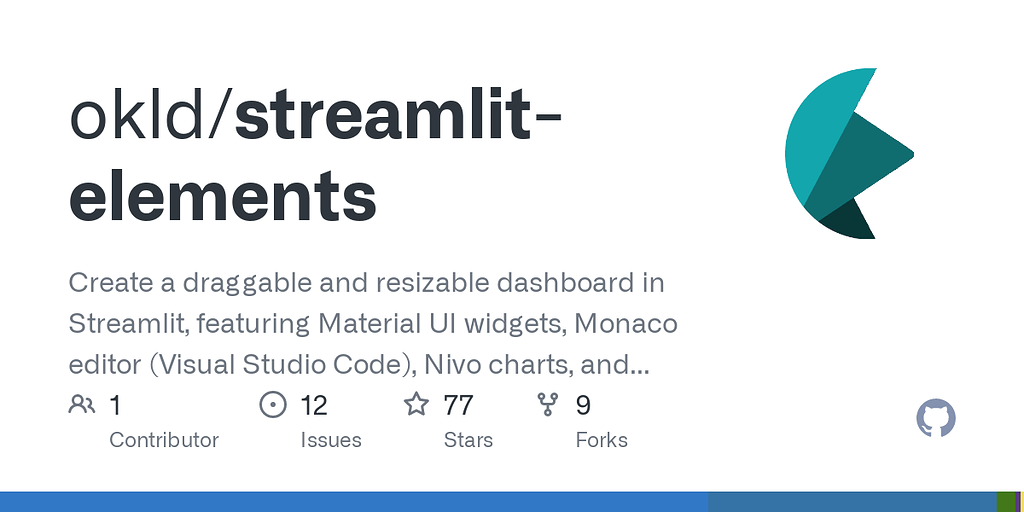Image resolution: width=1024 pixels, height=512 pixels.
Task: Click the green language bar segment
Action: 1005,502
